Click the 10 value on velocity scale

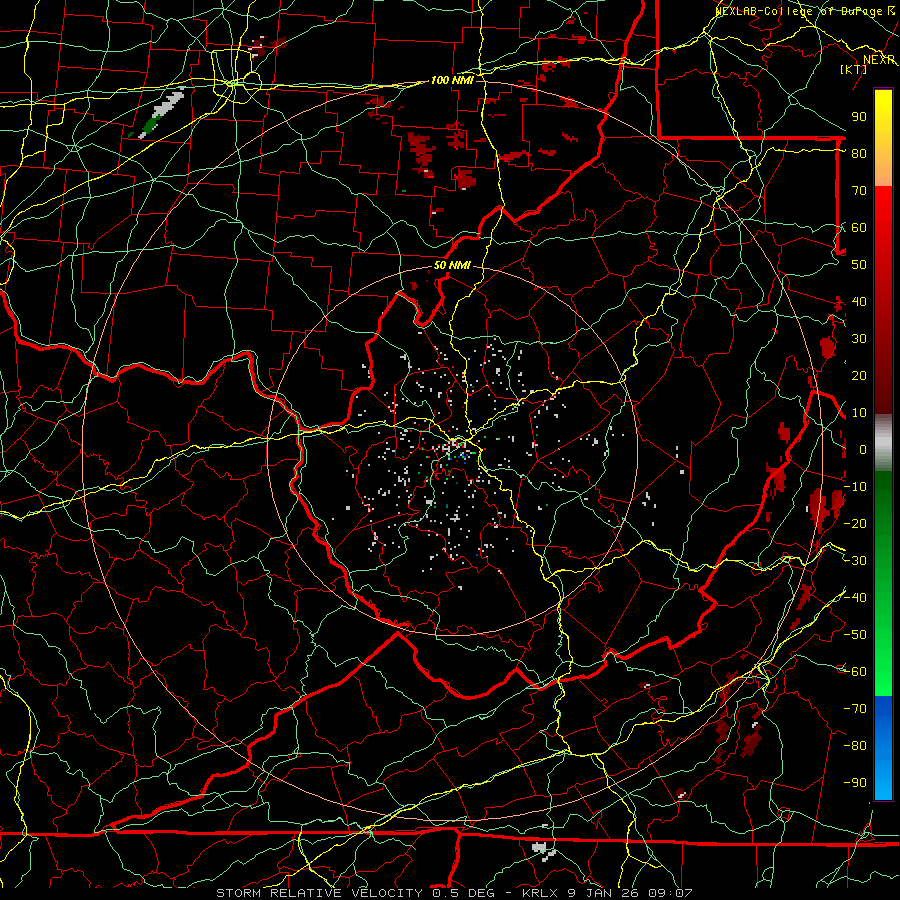pos(859,413)
